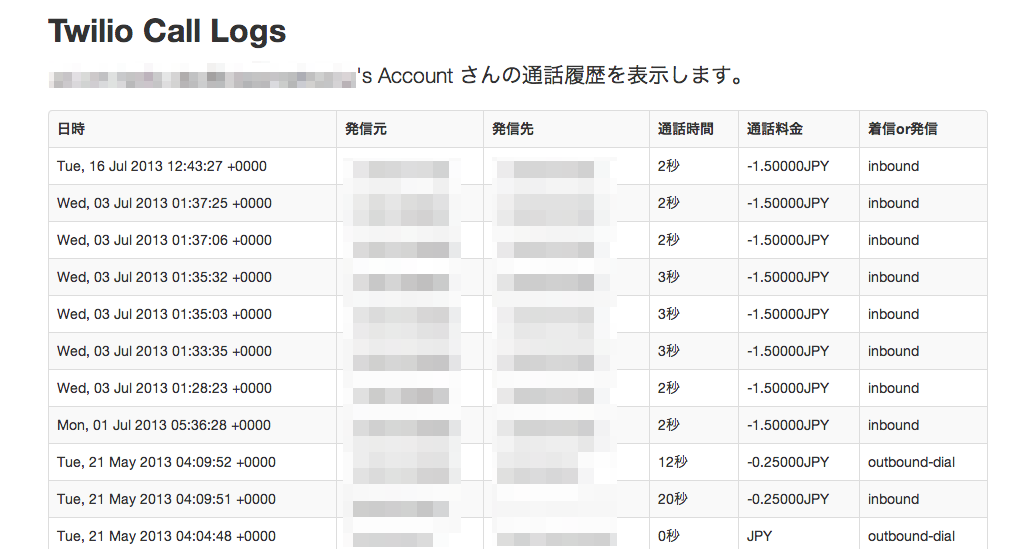Click the 通話時間 column header
This screenshot has height=549, width=1027.
click(685, 129)
